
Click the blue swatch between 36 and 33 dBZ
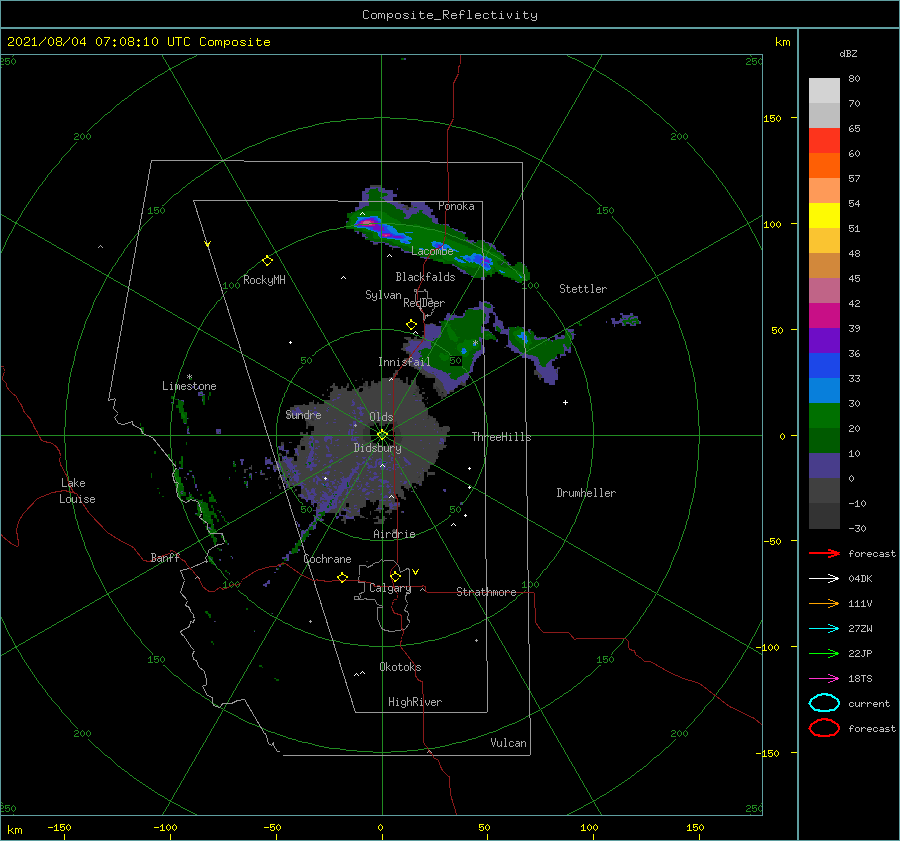pos(824,366)
